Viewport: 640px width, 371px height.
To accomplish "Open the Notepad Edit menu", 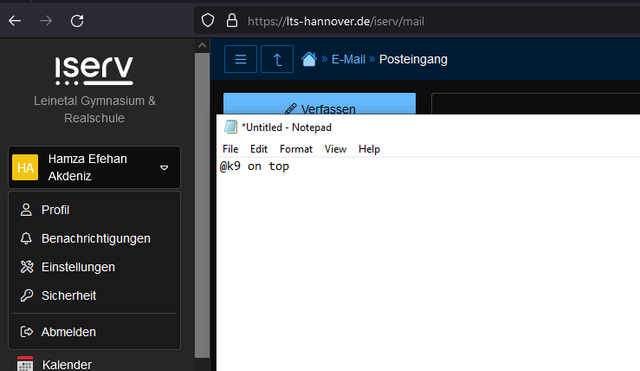I will (259, 149).
